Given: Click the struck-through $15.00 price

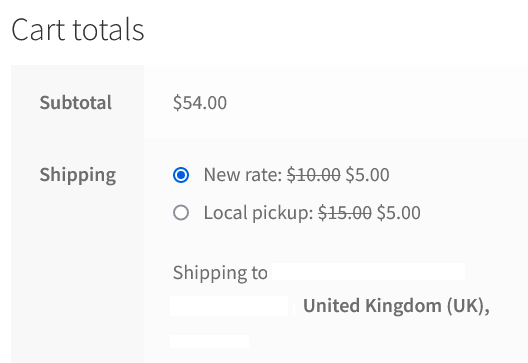Looking at the screenshot, I should (345, 213).
